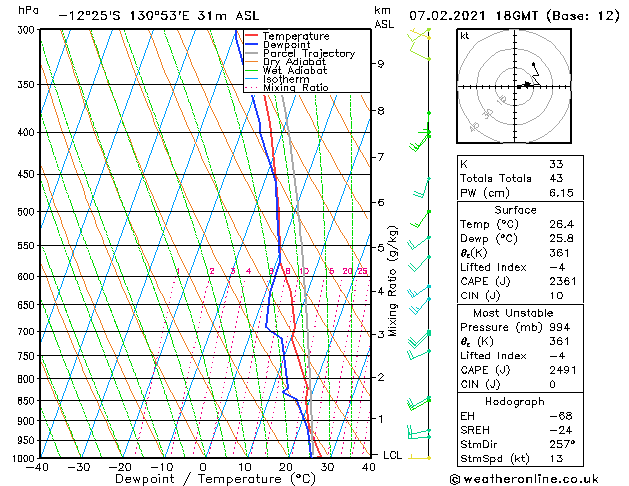Click the 300 hPa pressure axis label
The image size is (629, 486).
click(28, 30)
